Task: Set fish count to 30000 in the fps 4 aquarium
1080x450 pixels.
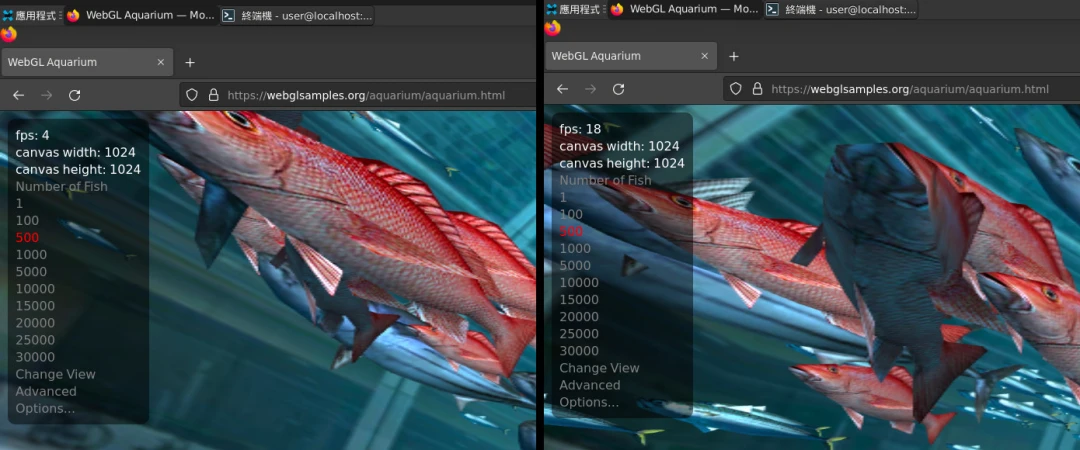Action: pyautogui.click(x=35, y=357)
